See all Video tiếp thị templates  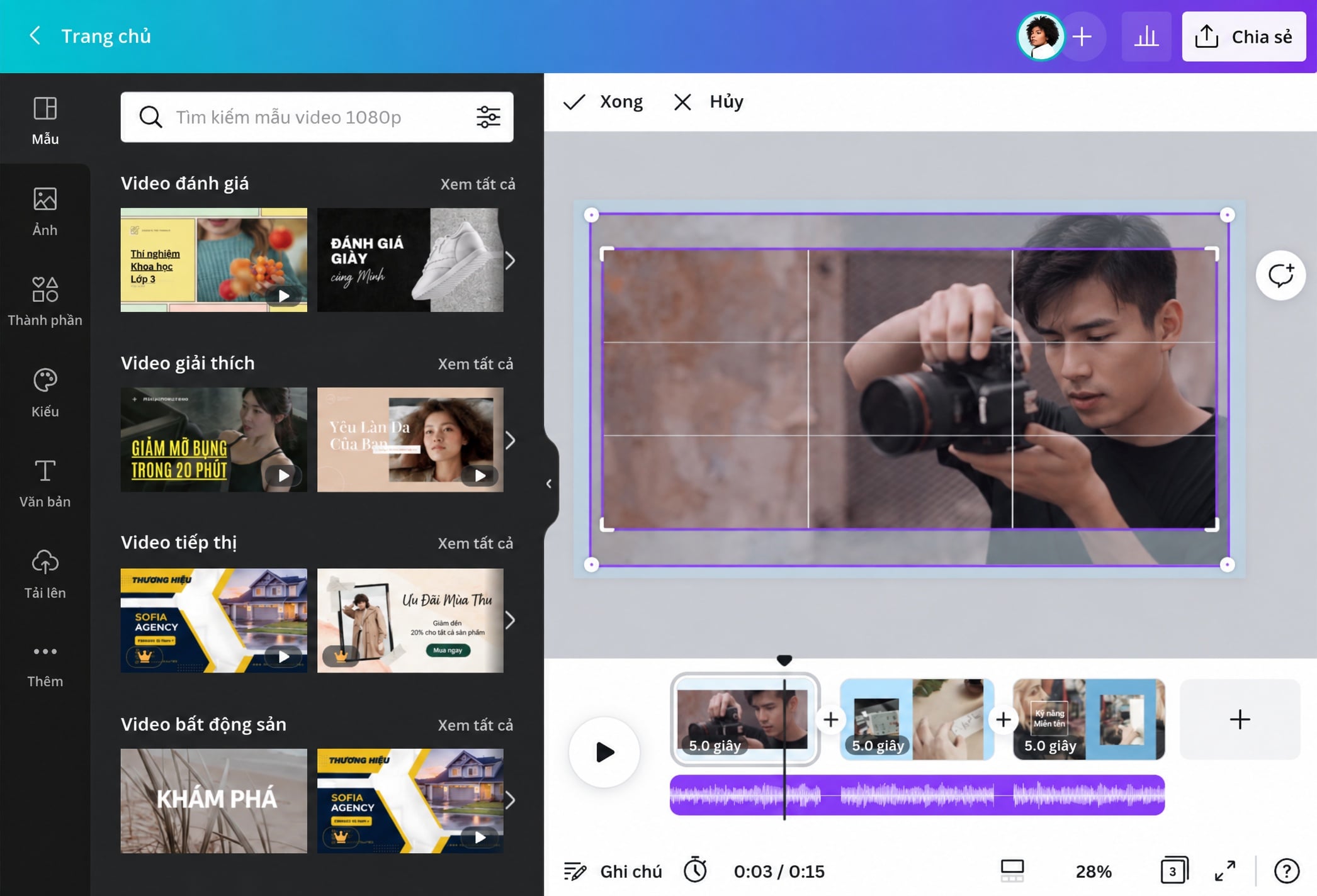pyautogui.click(x=475, y=543)
